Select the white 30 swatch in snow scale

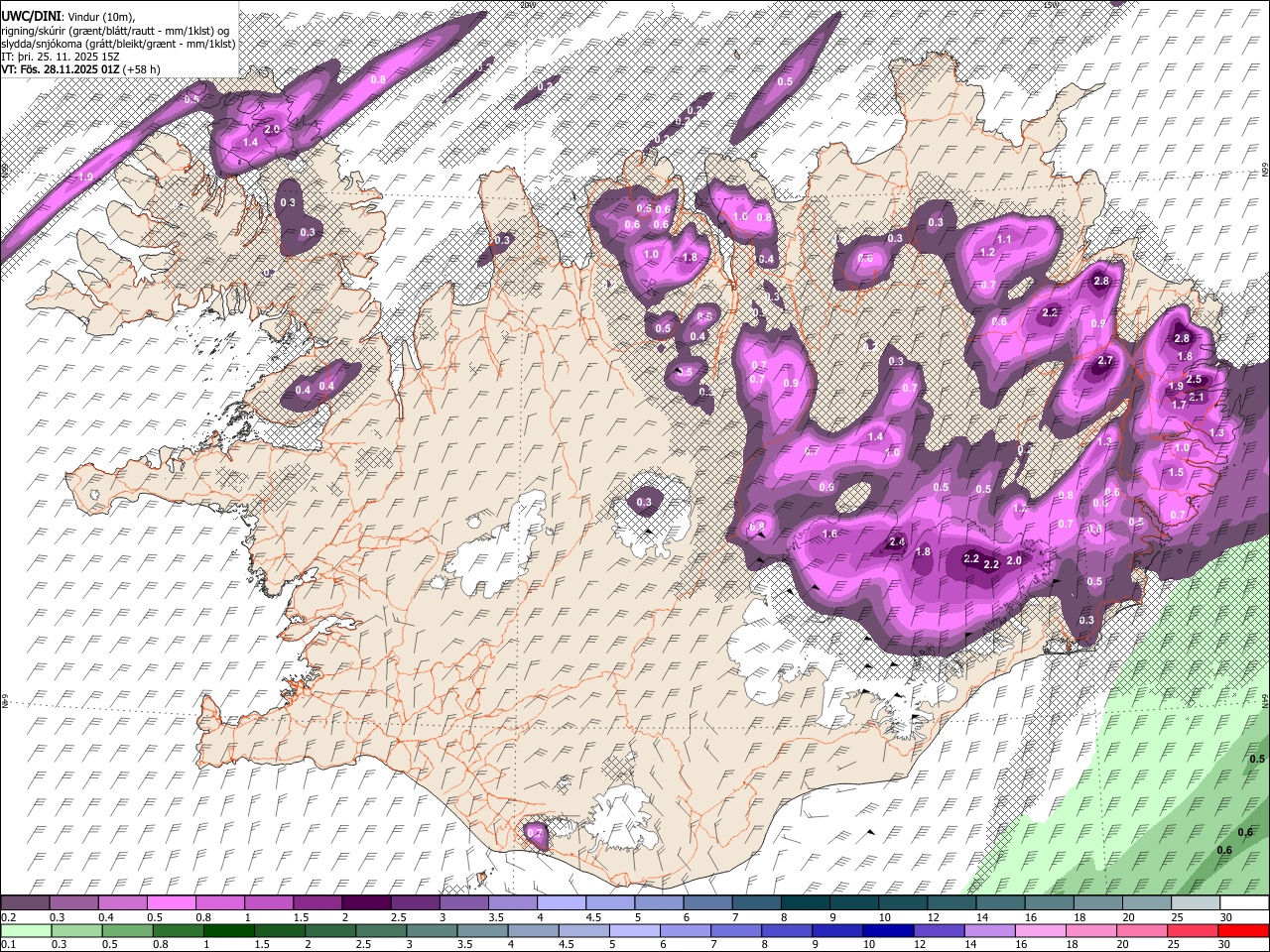1244,903
